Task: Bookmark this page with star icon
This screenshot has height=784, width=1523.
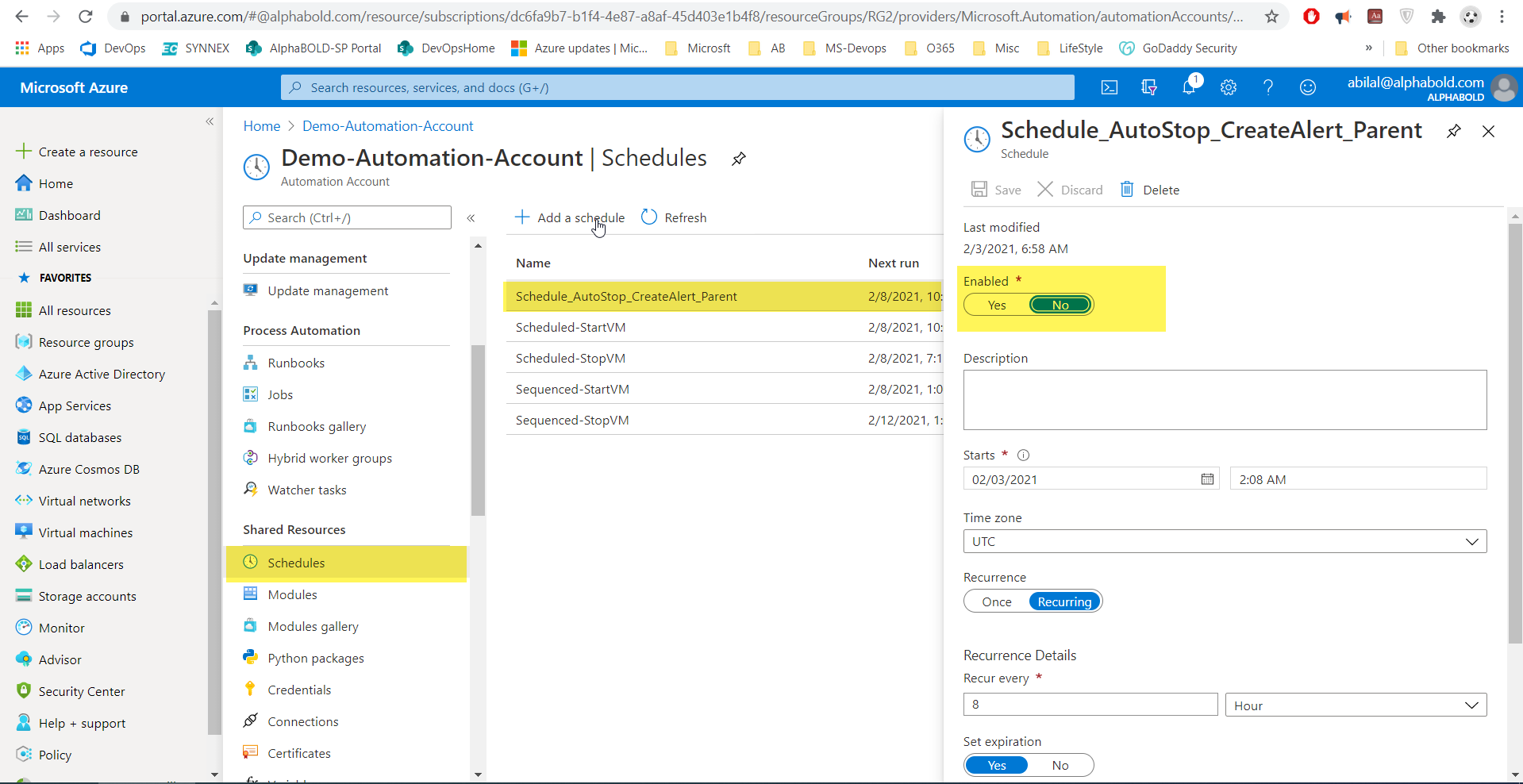Action: coord(1272,16)
